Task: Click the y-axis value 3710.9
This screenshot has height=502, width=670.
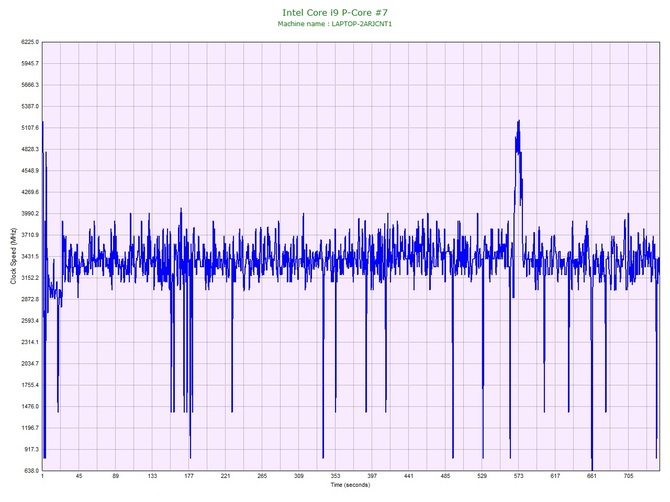Action: tap(30, 235)
